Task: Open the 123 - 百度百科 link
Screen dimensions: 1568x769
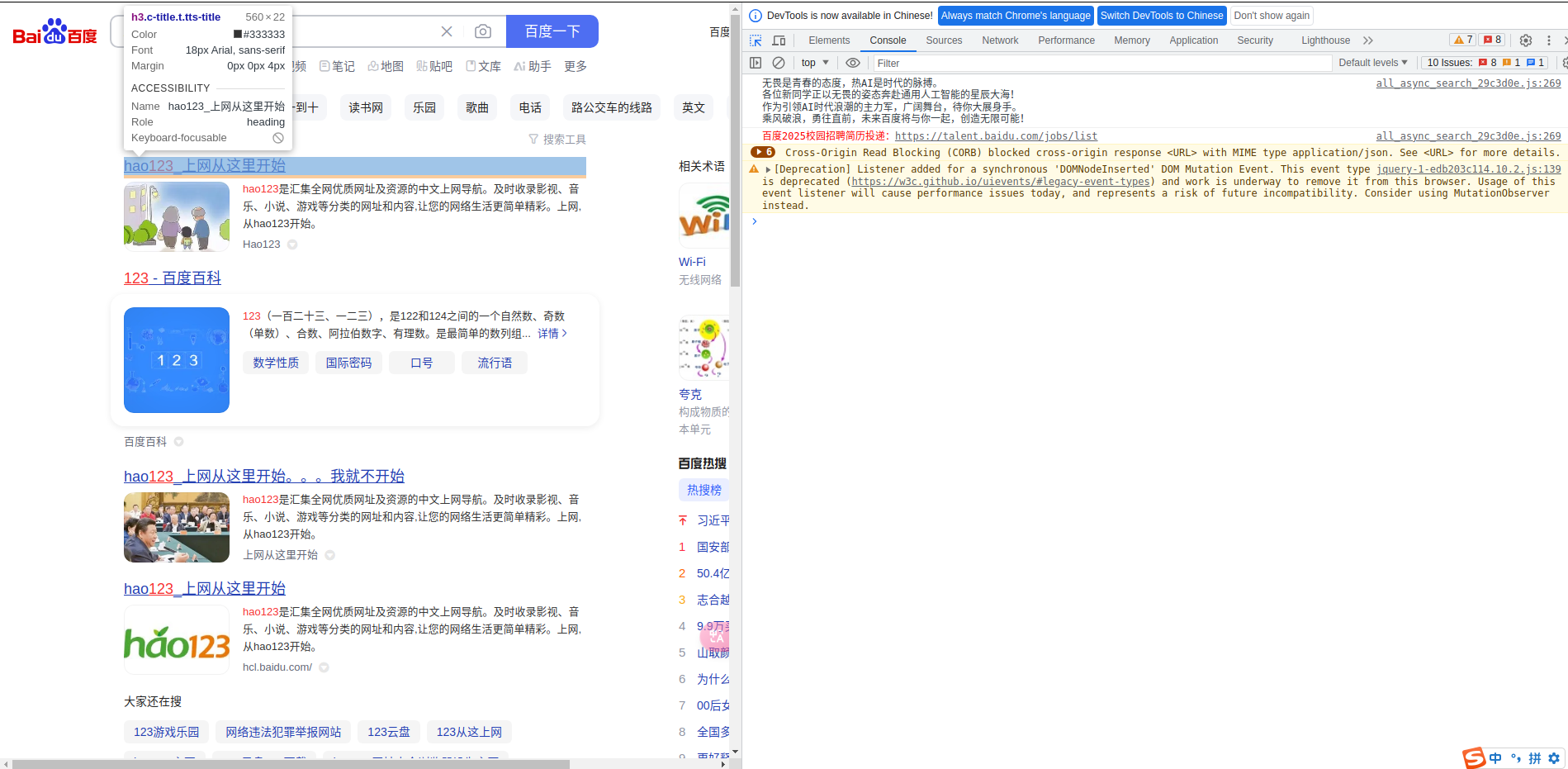Action: click(172, 278)
